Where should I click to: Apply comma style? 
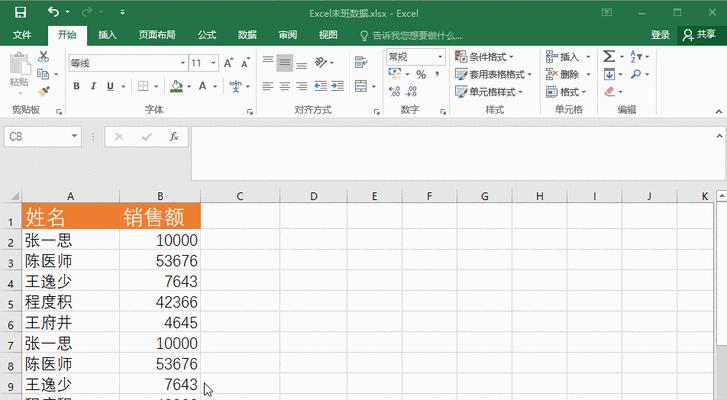(437, 74)
